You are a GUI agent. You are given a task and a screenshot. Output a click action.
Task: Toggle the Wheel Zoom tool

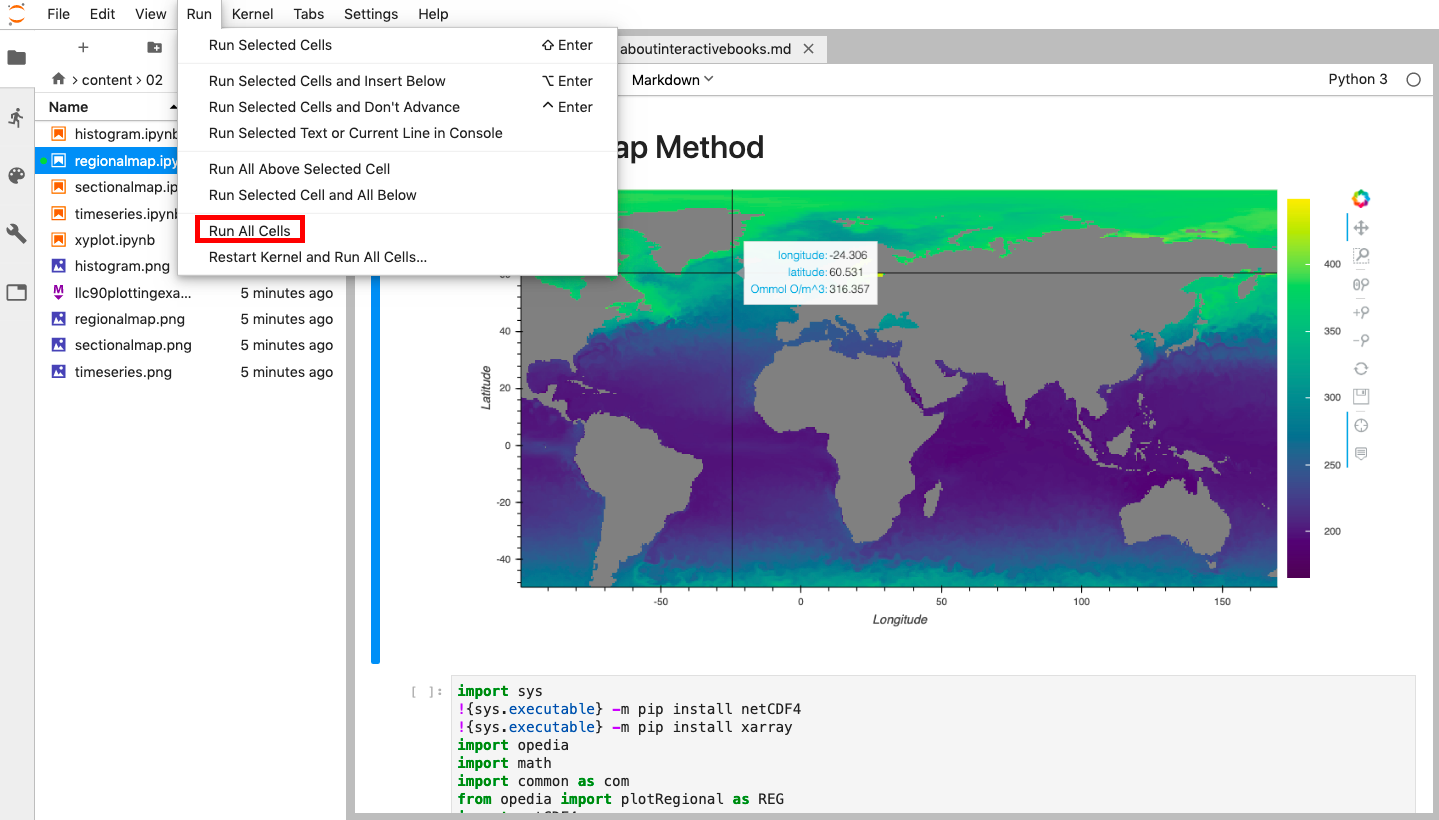[x=1360, y=284]
